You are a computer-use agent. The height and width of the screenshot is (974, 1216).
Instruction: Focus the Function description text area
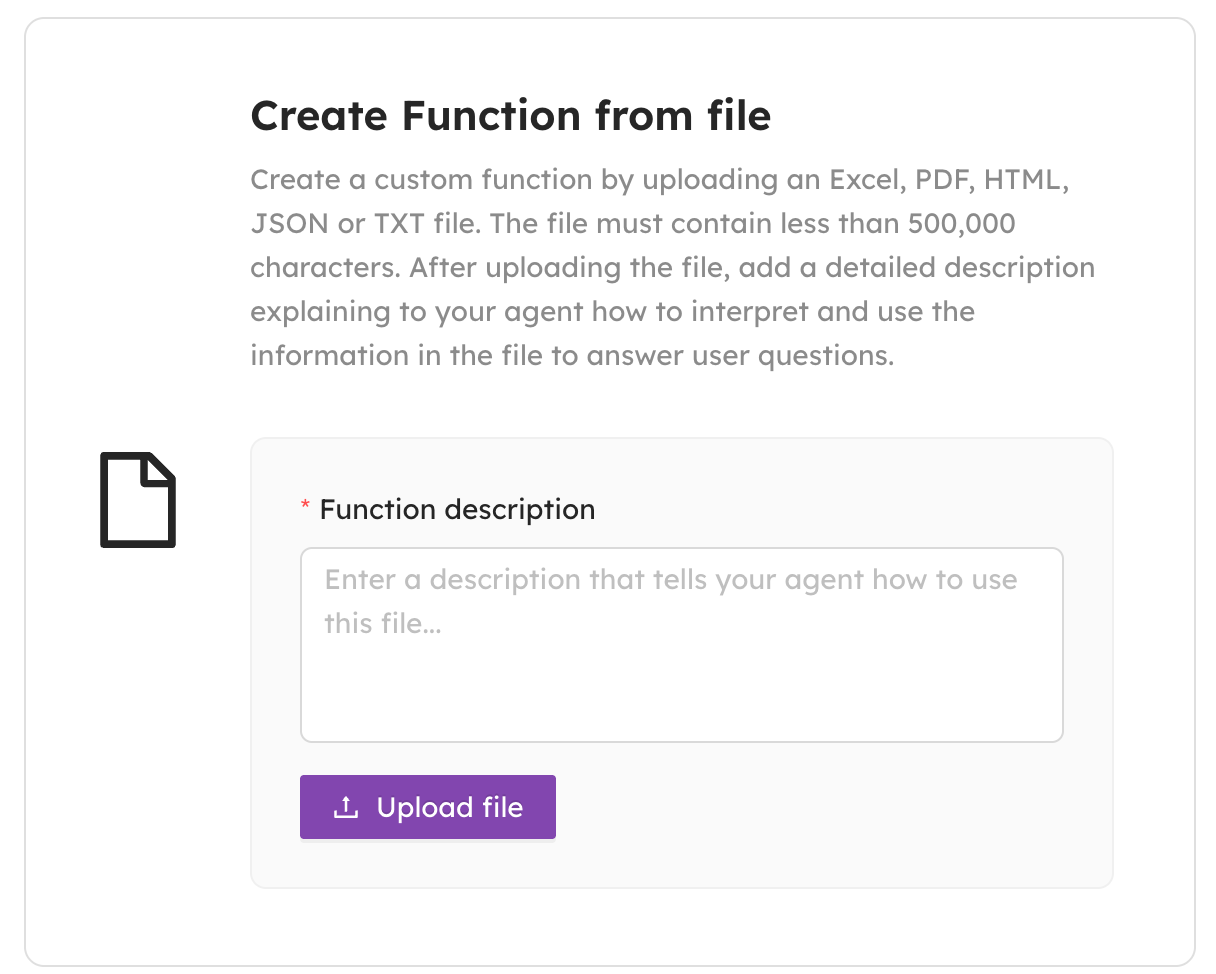(x=681, y=644)
